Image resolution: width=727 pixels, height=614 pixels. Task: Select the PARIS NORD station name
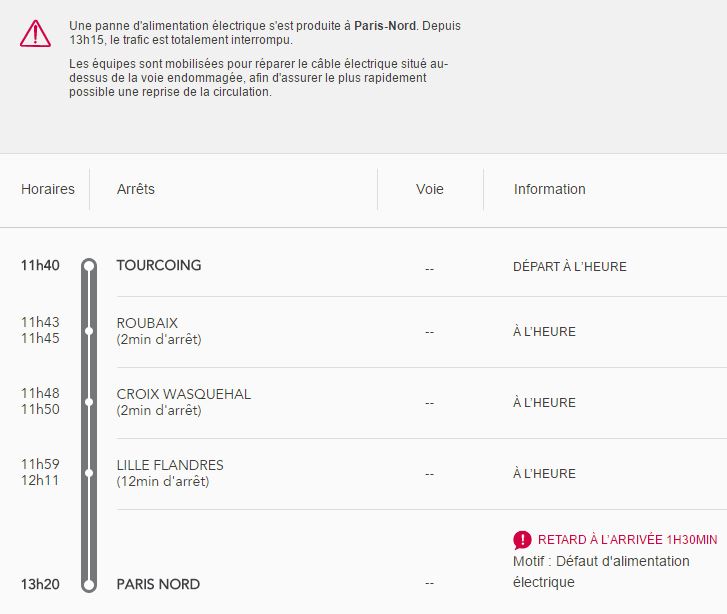coord(158,584)
